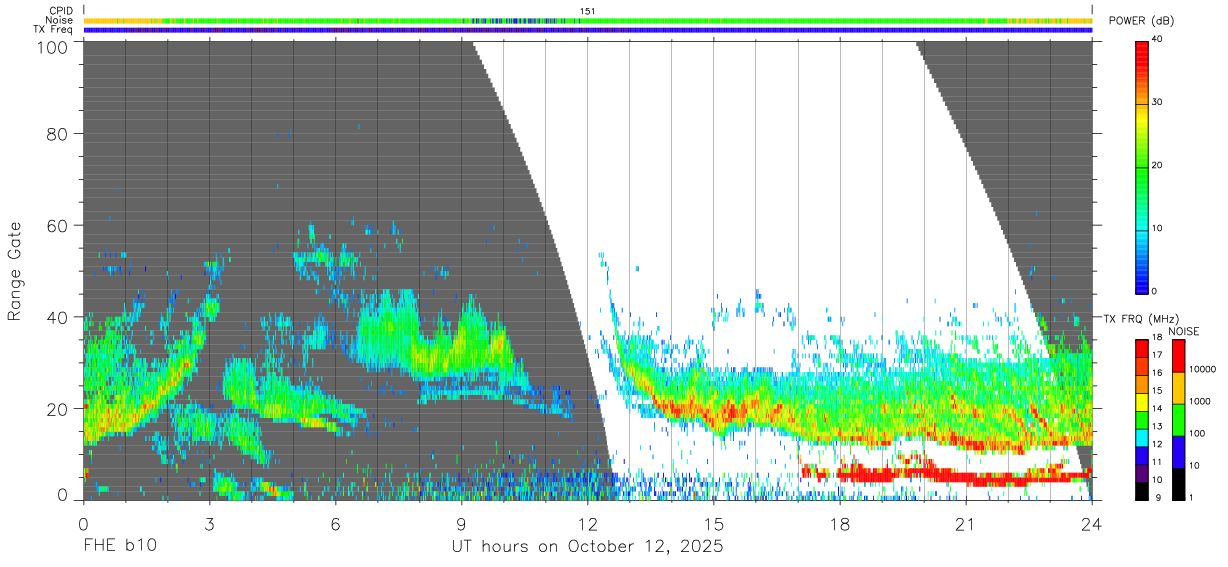Click the green middle of the power colorbar
This screenshot has width=1228, height=567.
(1141, 166)
